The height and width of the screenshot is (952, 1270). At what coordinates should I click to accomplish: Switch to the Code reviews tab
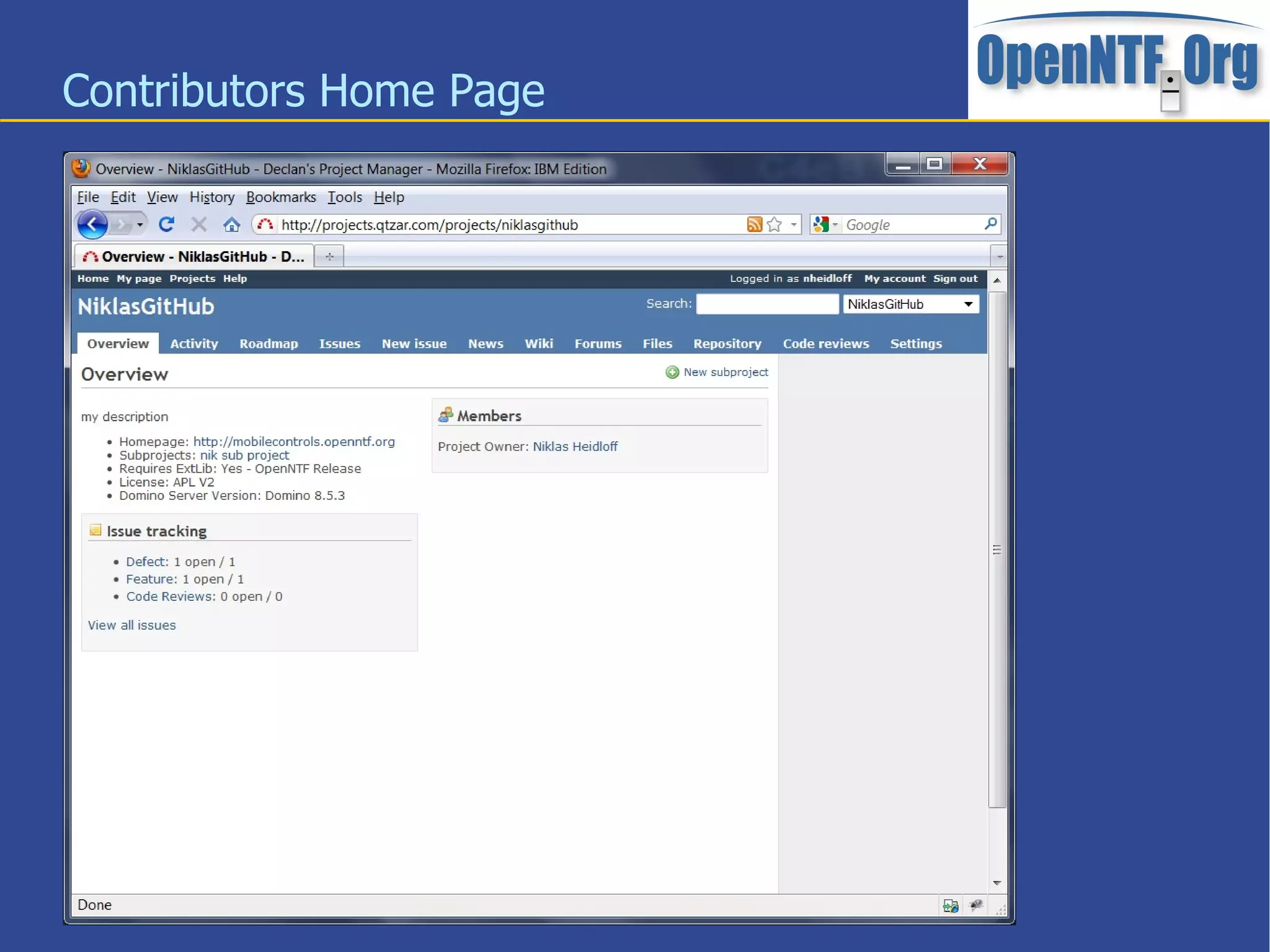826,344
